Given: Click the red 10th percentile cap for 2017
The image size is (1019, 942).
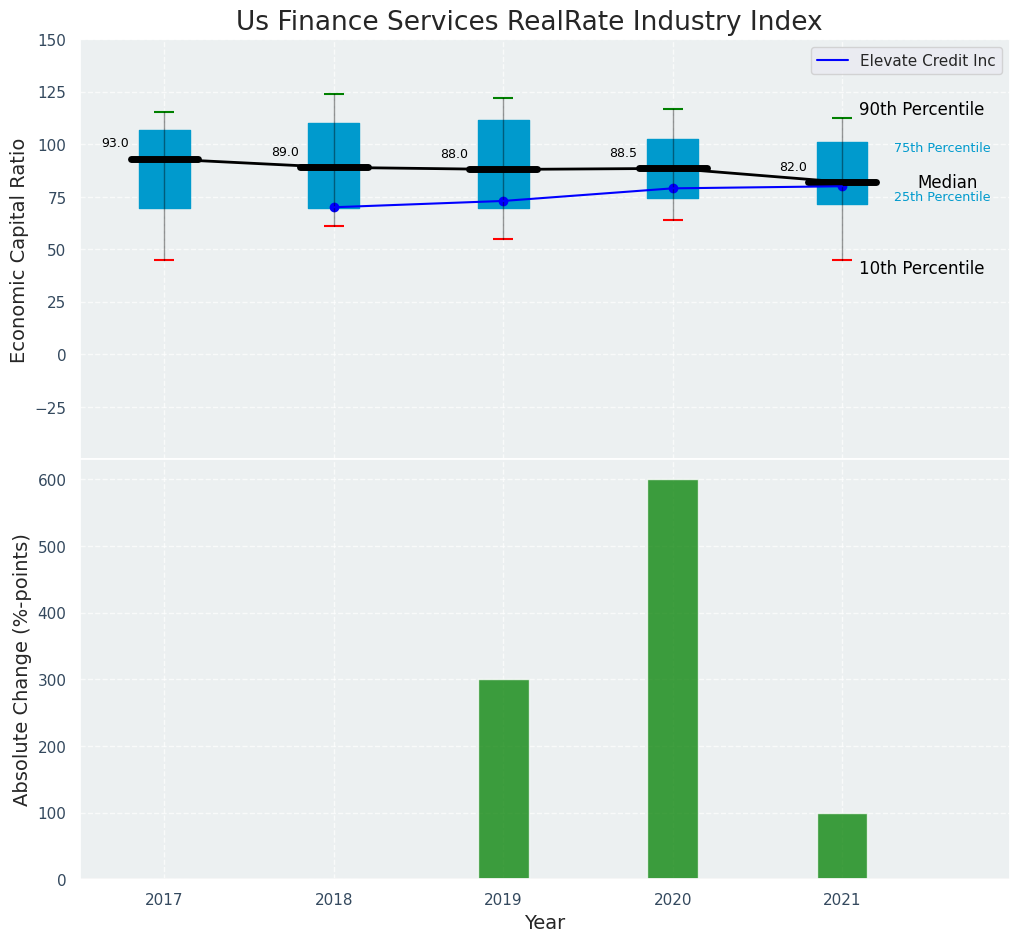Looking at the screenshot, I should pos(164,260).
